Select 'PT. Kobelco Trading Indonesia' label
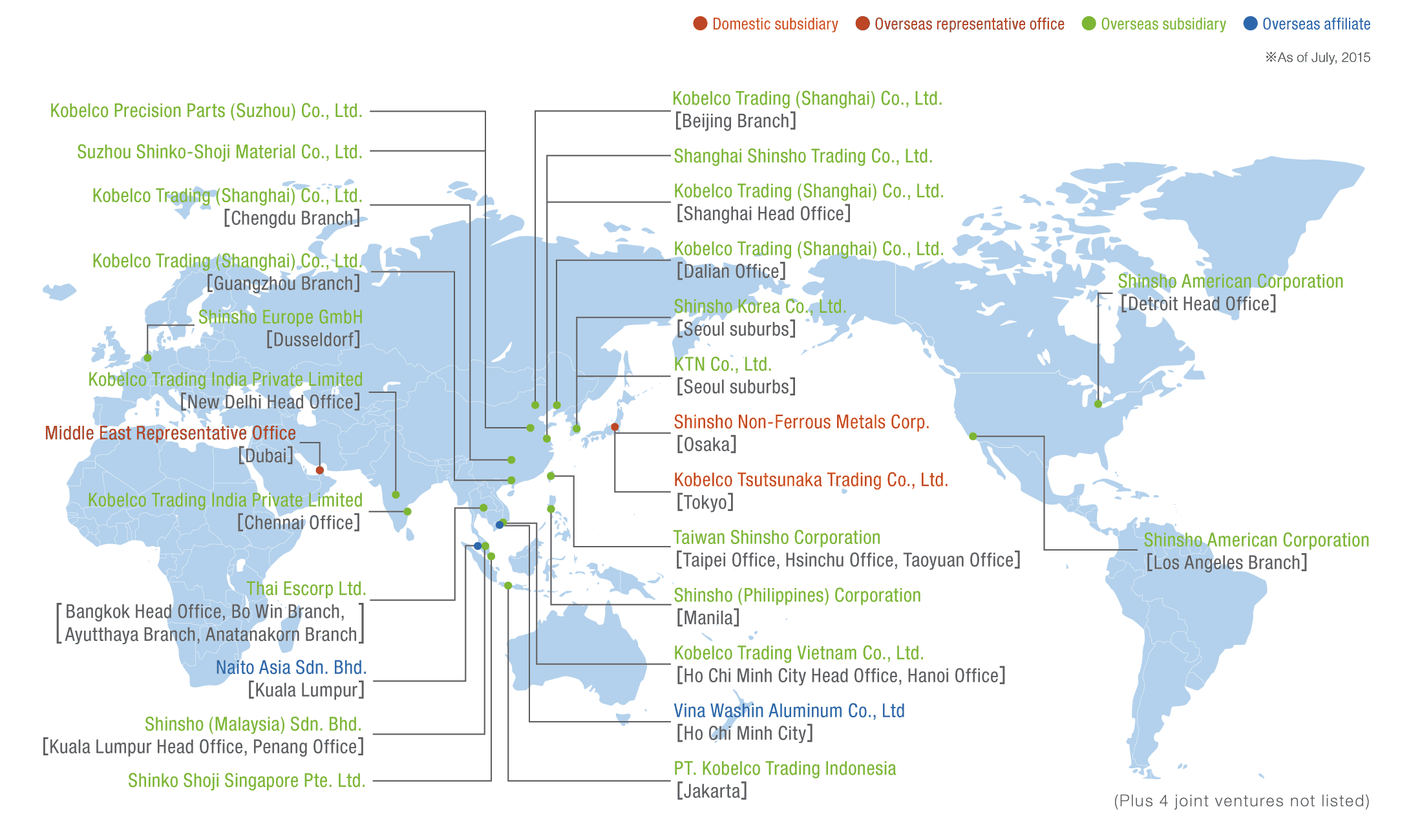Image resolution: width=1422 pixels, height=840 pixels. click(785, 769)
